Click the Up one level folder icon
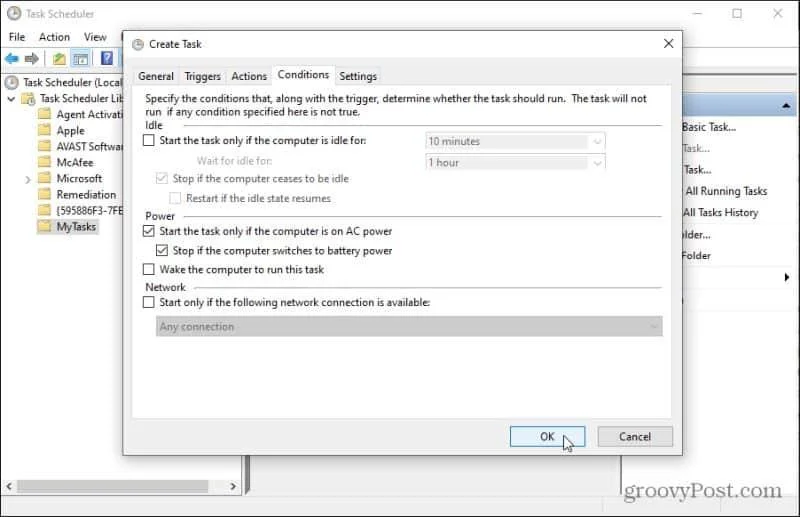Viewport: 800px width, 517px height. click(59, 59)
